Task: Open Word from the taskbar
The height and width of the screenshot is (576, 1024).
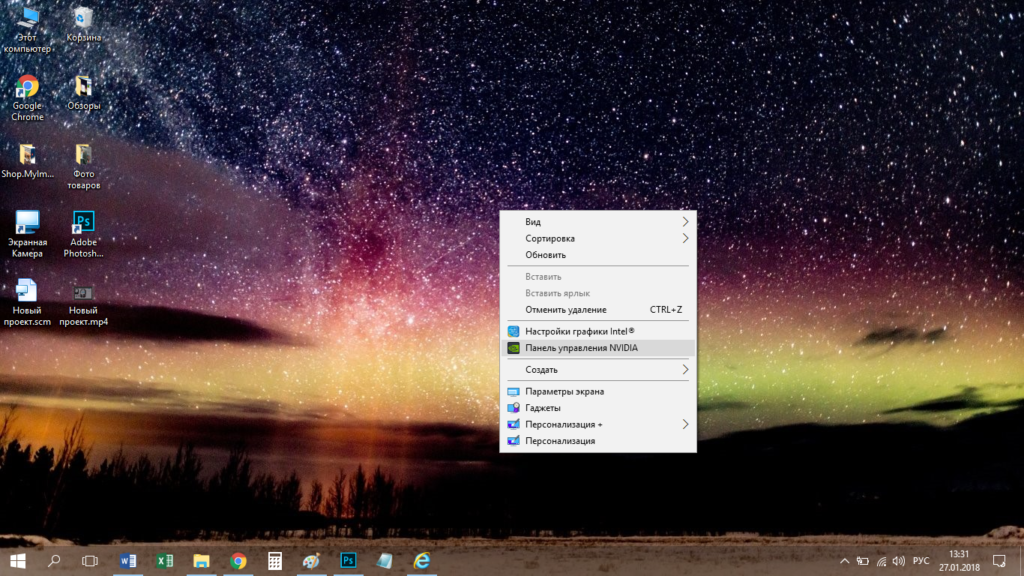Action: point(128,561)
